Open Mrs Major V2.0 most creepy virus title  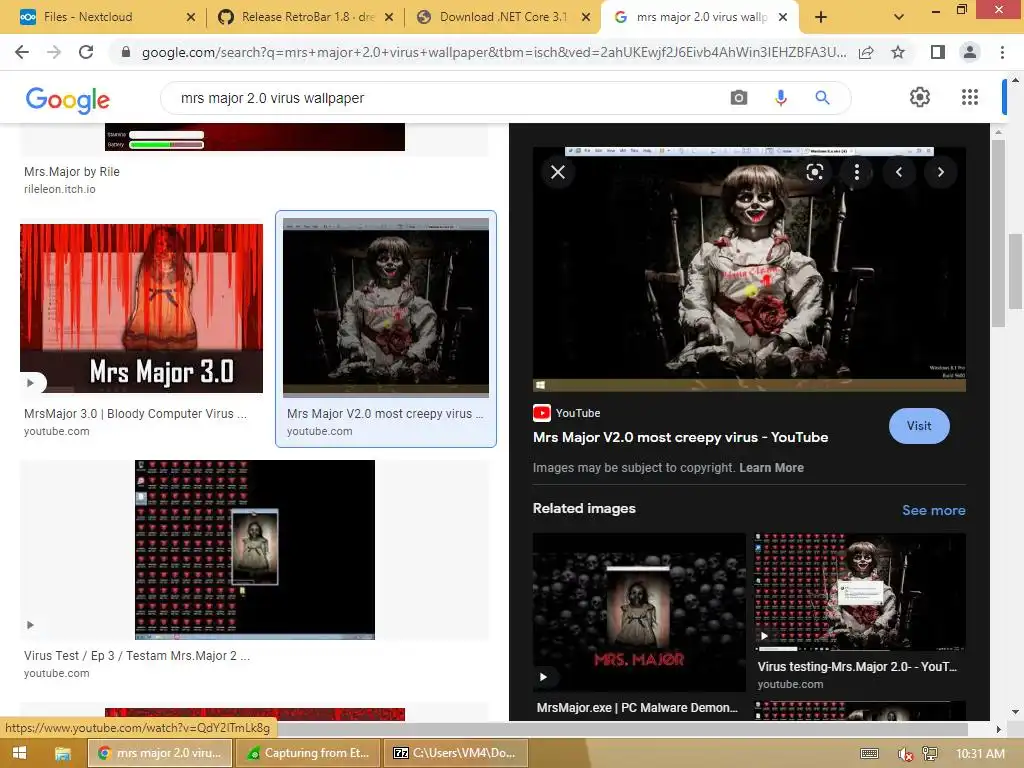[680, 437]
